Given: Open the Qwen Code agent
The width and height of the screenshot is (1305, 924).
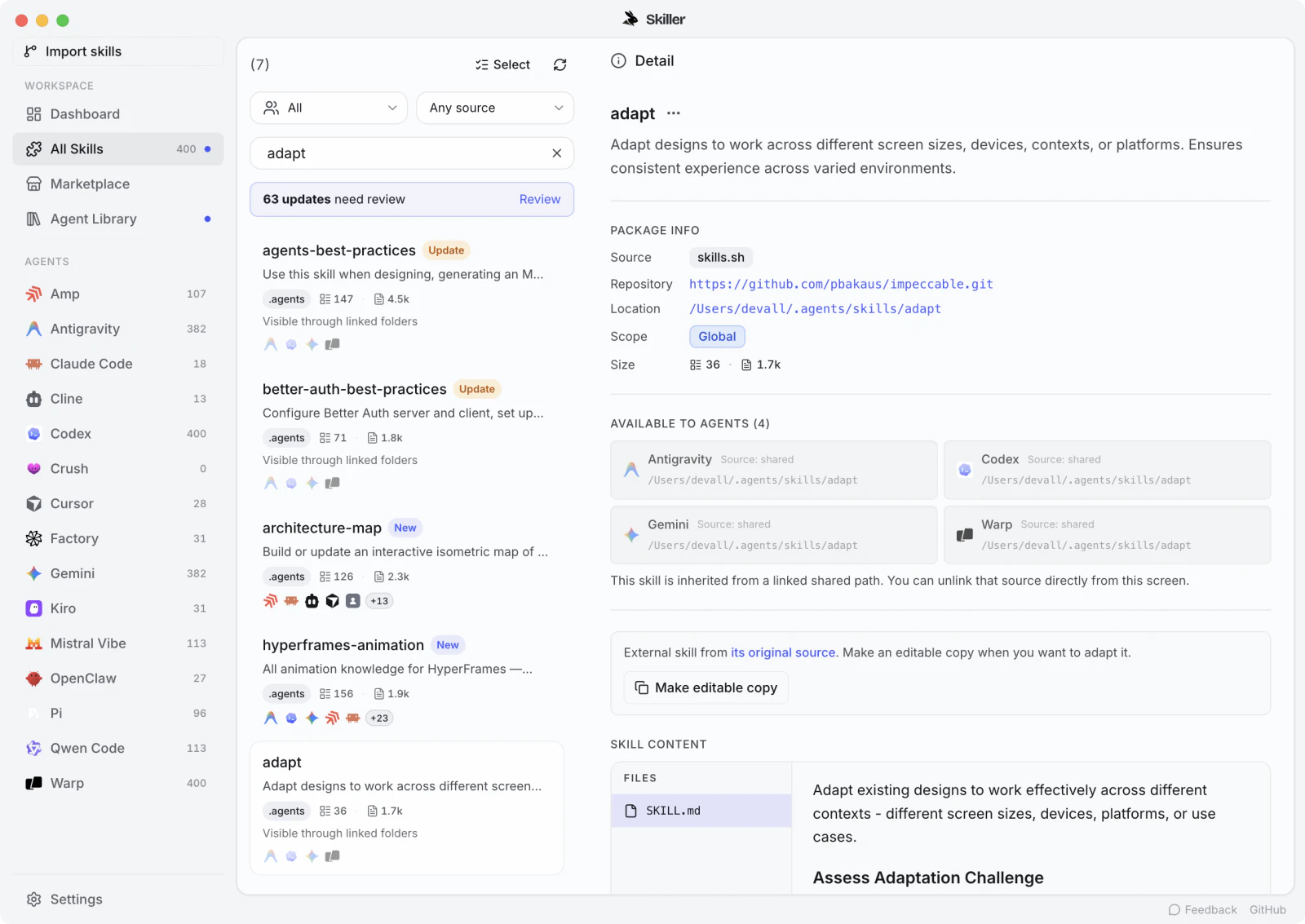Looking at the screenshot, I should click(118, 748).
